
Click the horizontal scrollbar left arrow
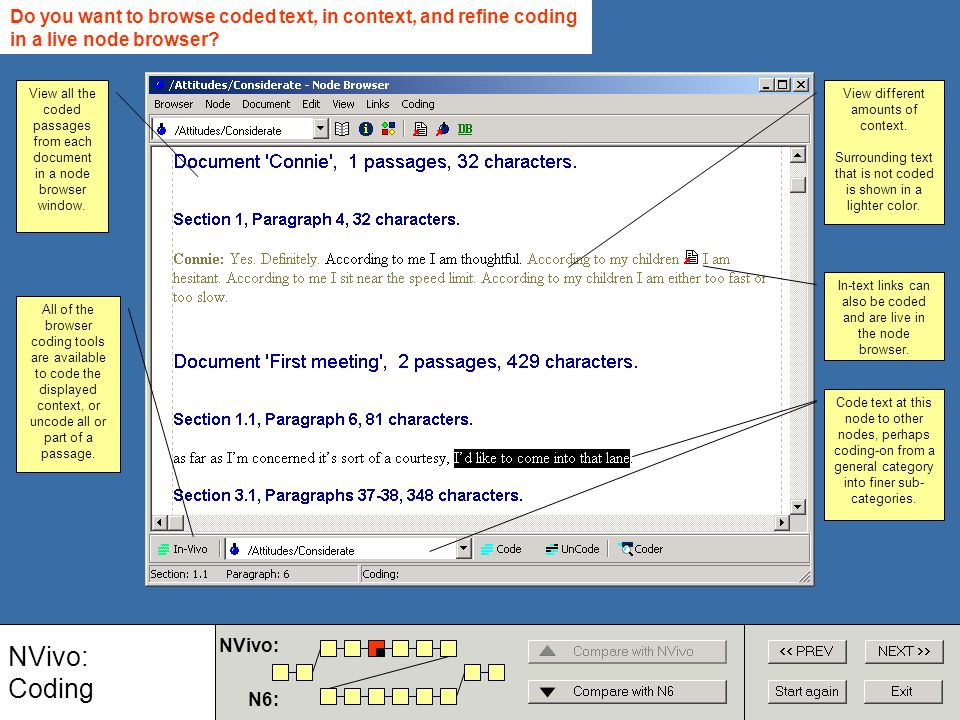(x=159, y=522)
